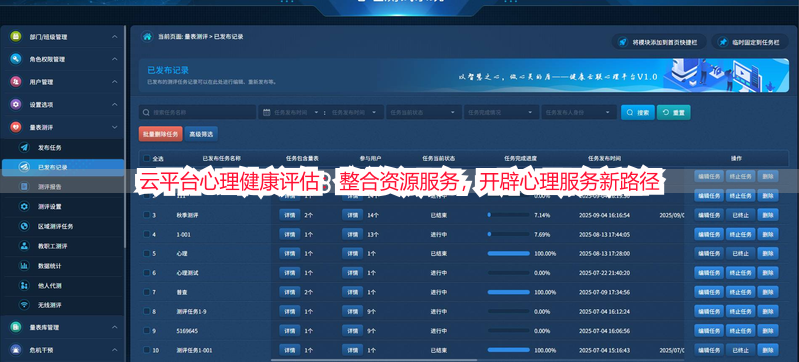This screenshot has width=799, height=362.
Task: Tick checkbox for row 3 秋季测评
Action: [x=147, y=215]
